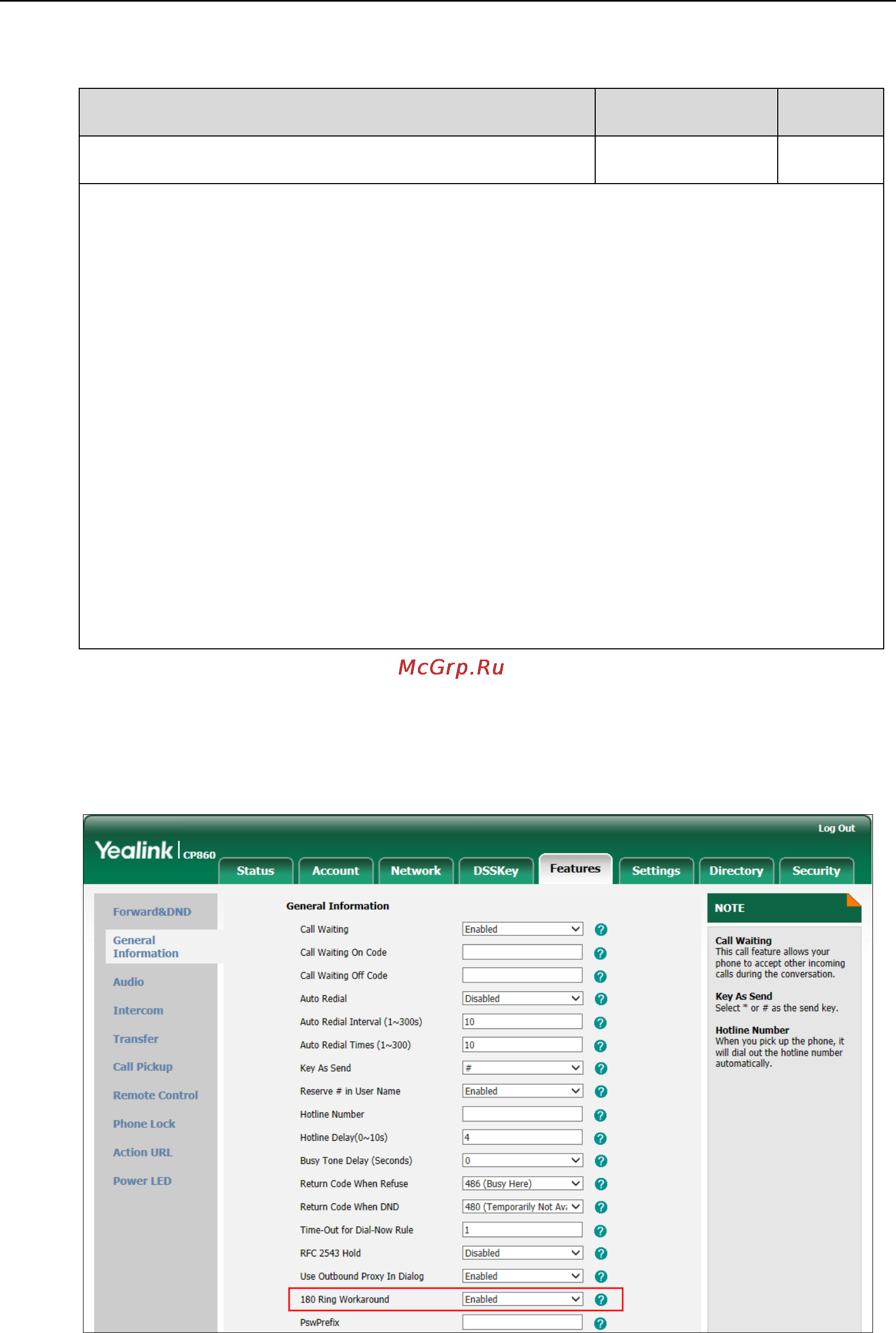This screenshot has width=896, height=1333.
Task: Open Return Code When DND dropdown
Action: [x=522, y=1207]
